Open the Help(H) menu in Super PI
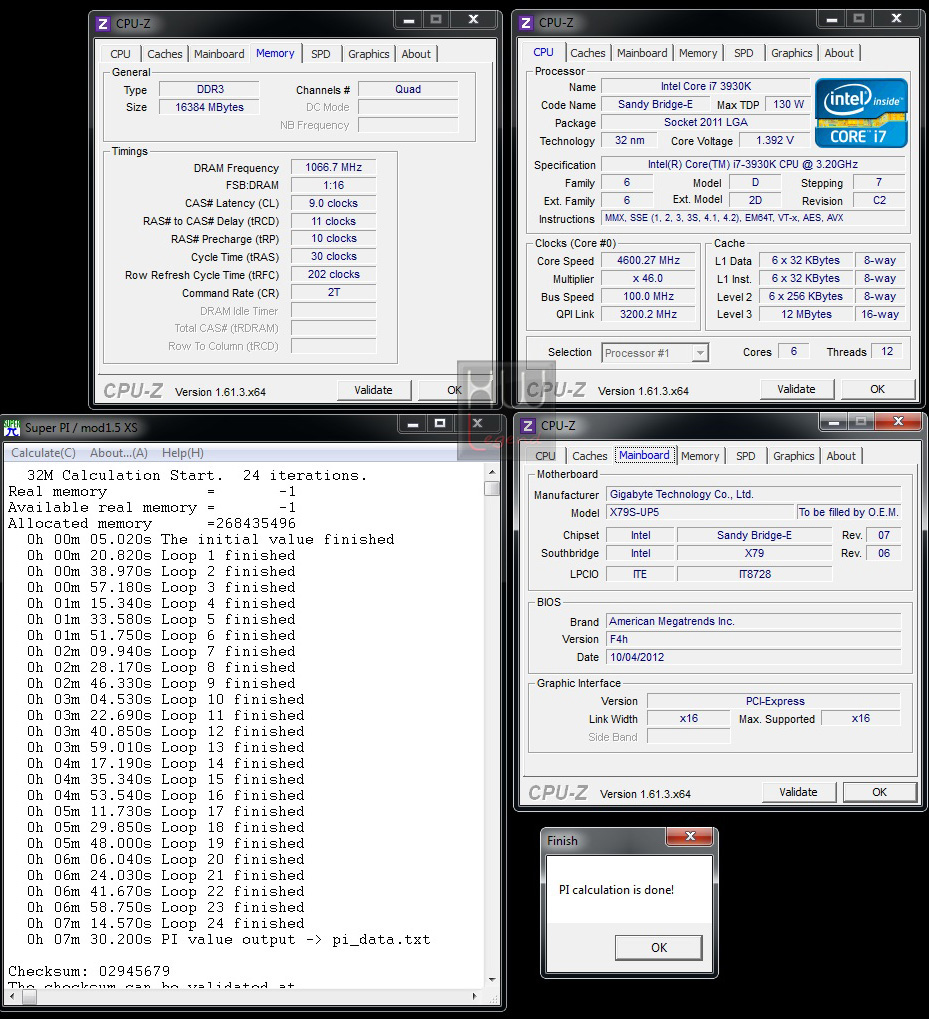This screenshot has height=1019, width=929. pyautogui.click(x=183, y=453)
